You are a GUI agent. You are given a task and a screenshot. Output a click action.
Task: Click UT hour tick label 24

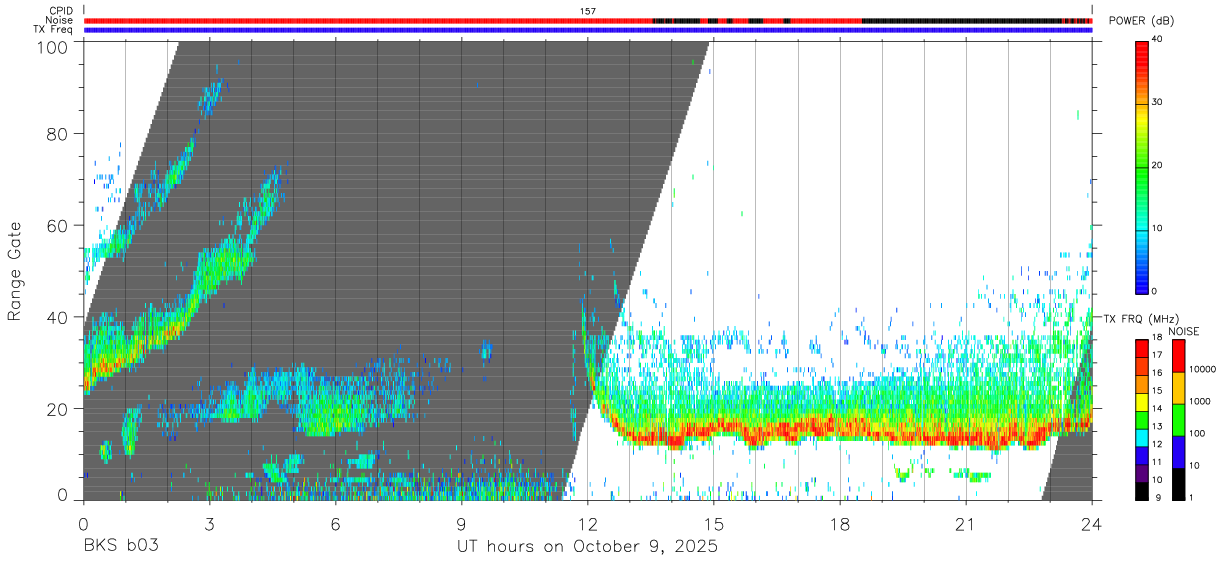click(x=1092, y=523)
